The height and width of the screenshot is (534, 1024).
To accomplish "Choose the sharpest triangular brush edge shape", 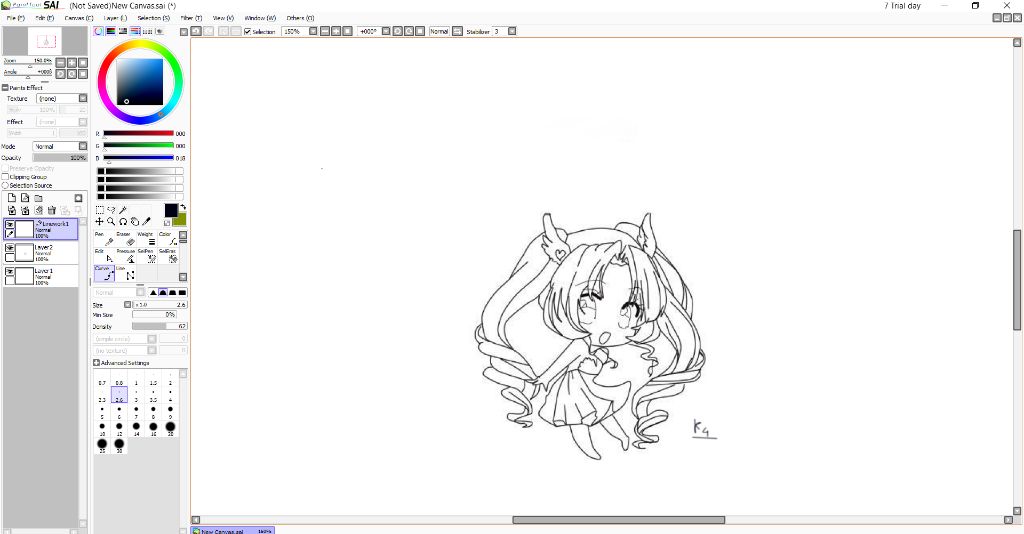I will tap(153, 292).
